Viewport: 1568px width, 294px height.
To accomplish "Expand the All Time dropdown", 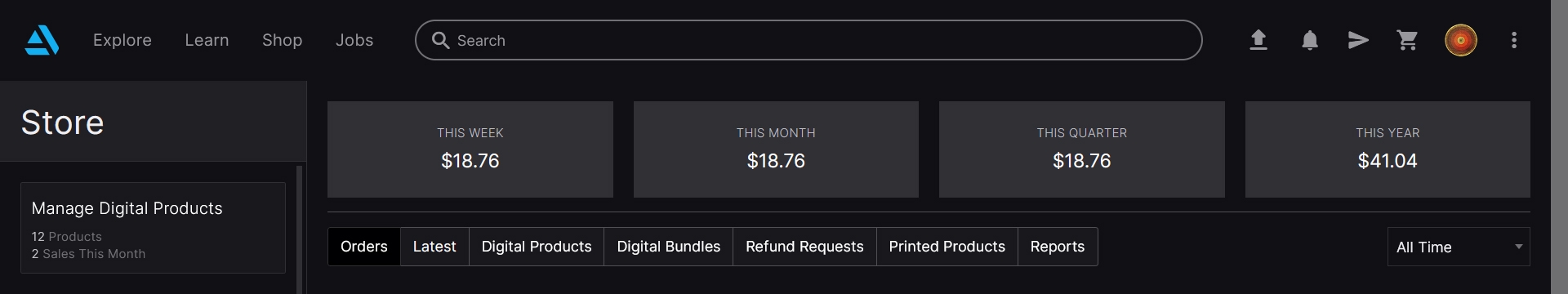I will pyautogui.click(x=1459, y=247).
